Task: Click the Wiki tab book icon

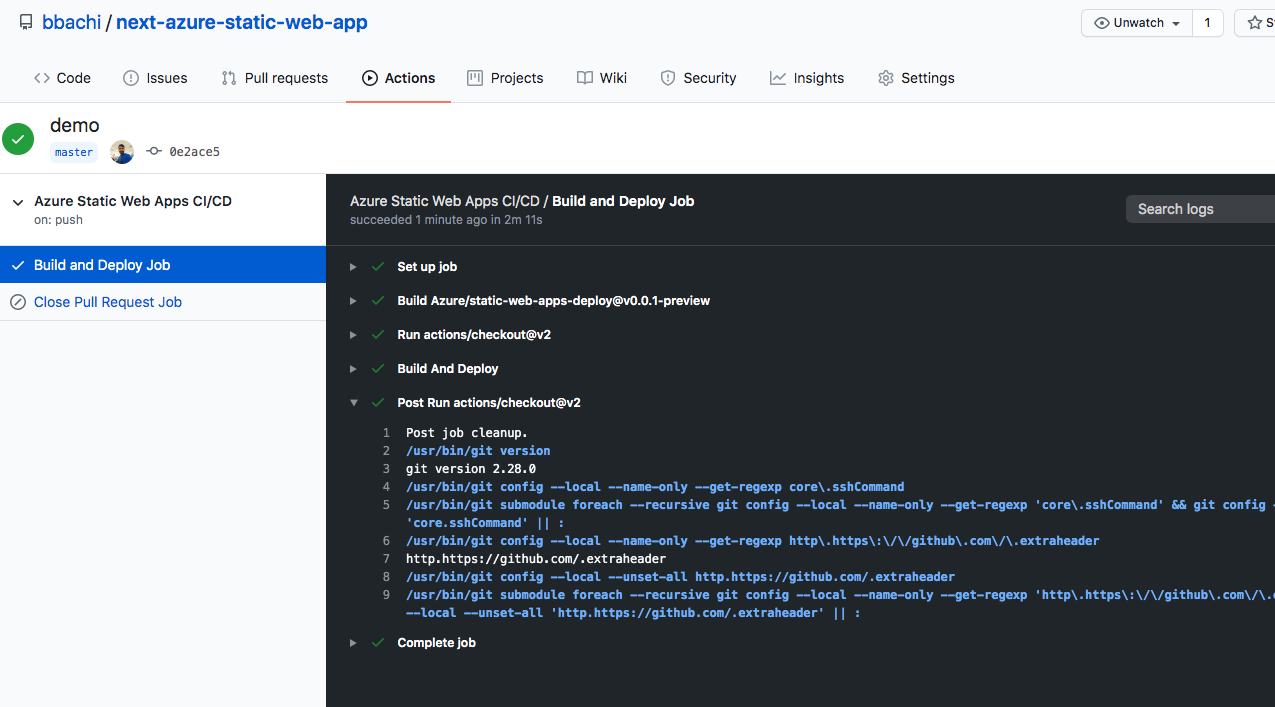Action: pyautogui.click(x=585, y=78)
